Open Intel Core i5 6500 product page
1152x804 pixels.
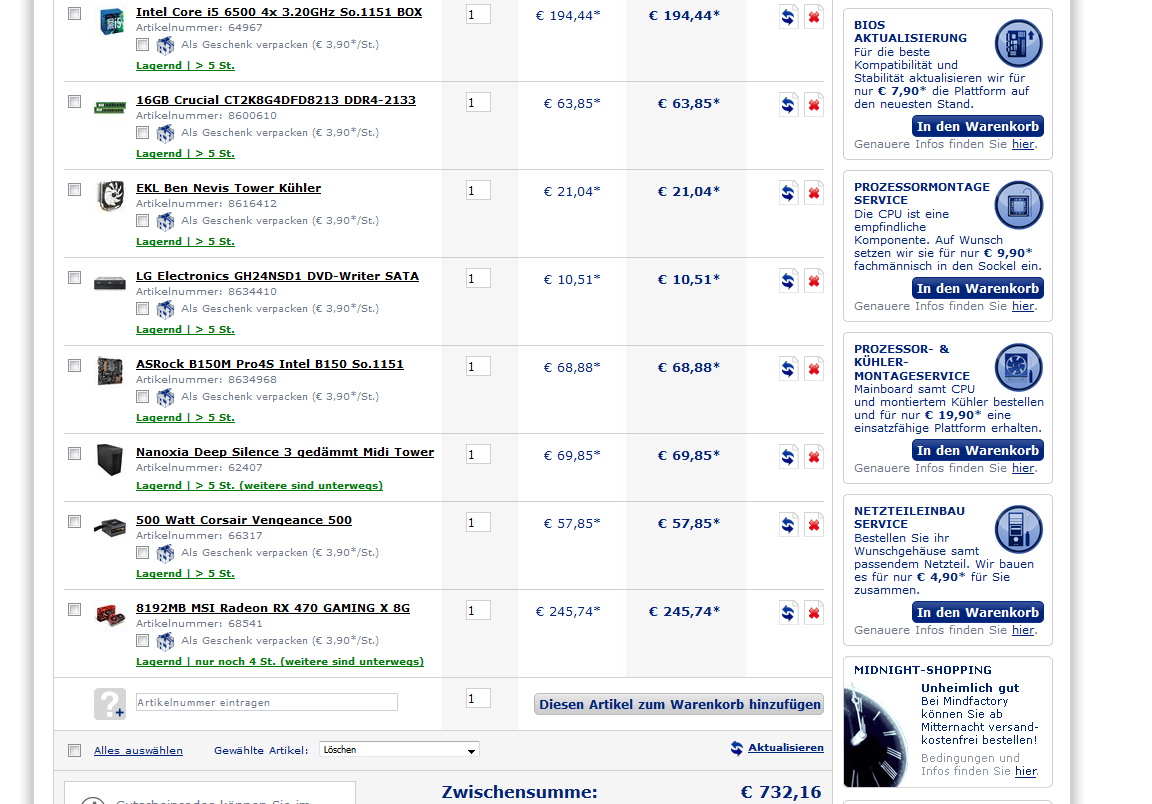coord(279,12)
